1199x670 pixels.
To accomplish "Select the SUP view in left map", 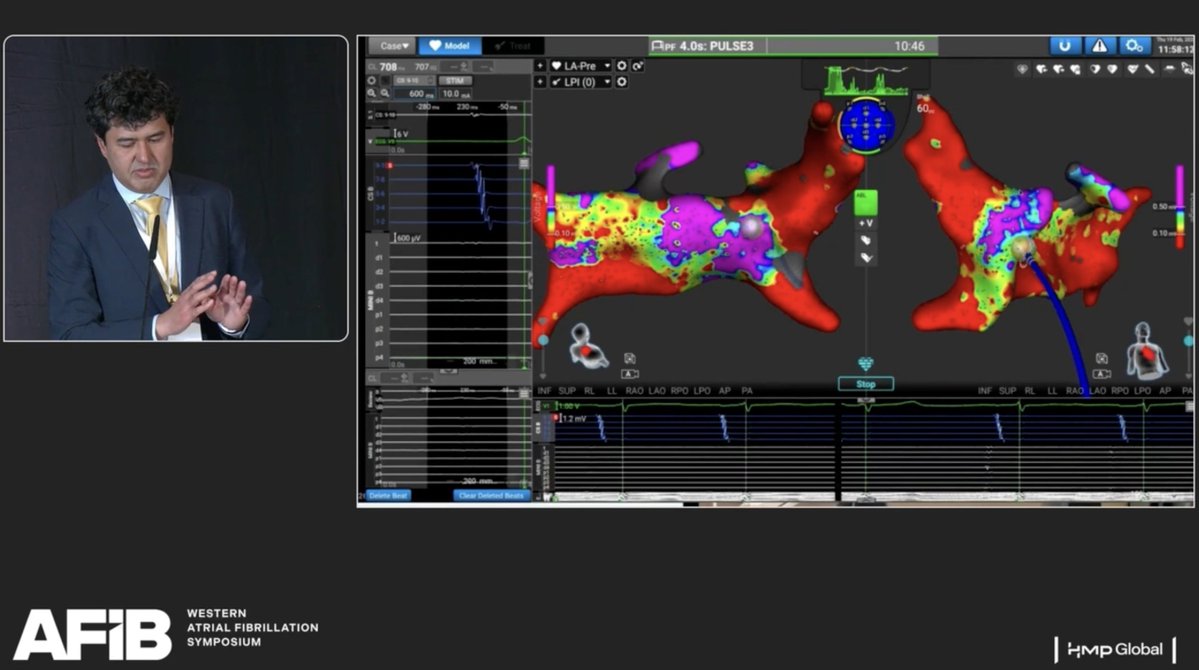I will tap(567, 391).
